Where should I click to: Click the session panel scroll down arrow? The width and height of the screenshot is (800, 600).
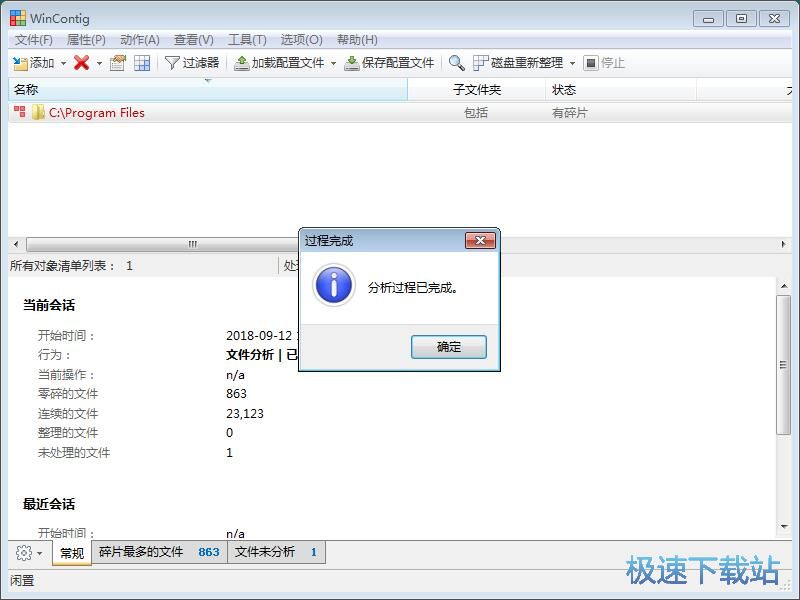[x=784, y=527]
